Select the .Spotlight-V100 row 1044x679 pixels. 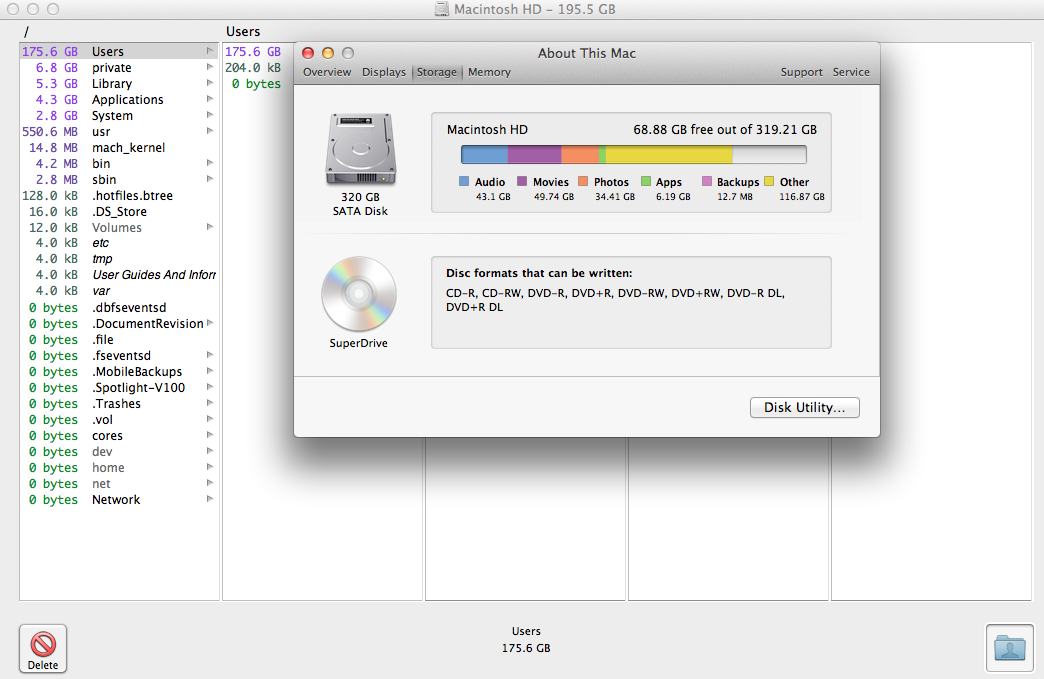pyautogui.click(x=119, y=387)
